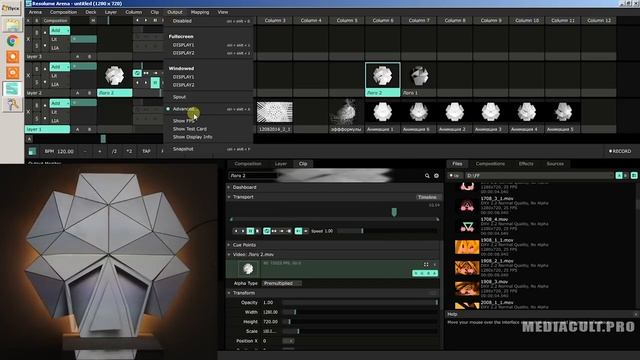The height and width of the screenshot is (360, 640).
Task: Collapse the Video Лого 2.mov section
Action: pyautogui.click(x=253, y=254)
